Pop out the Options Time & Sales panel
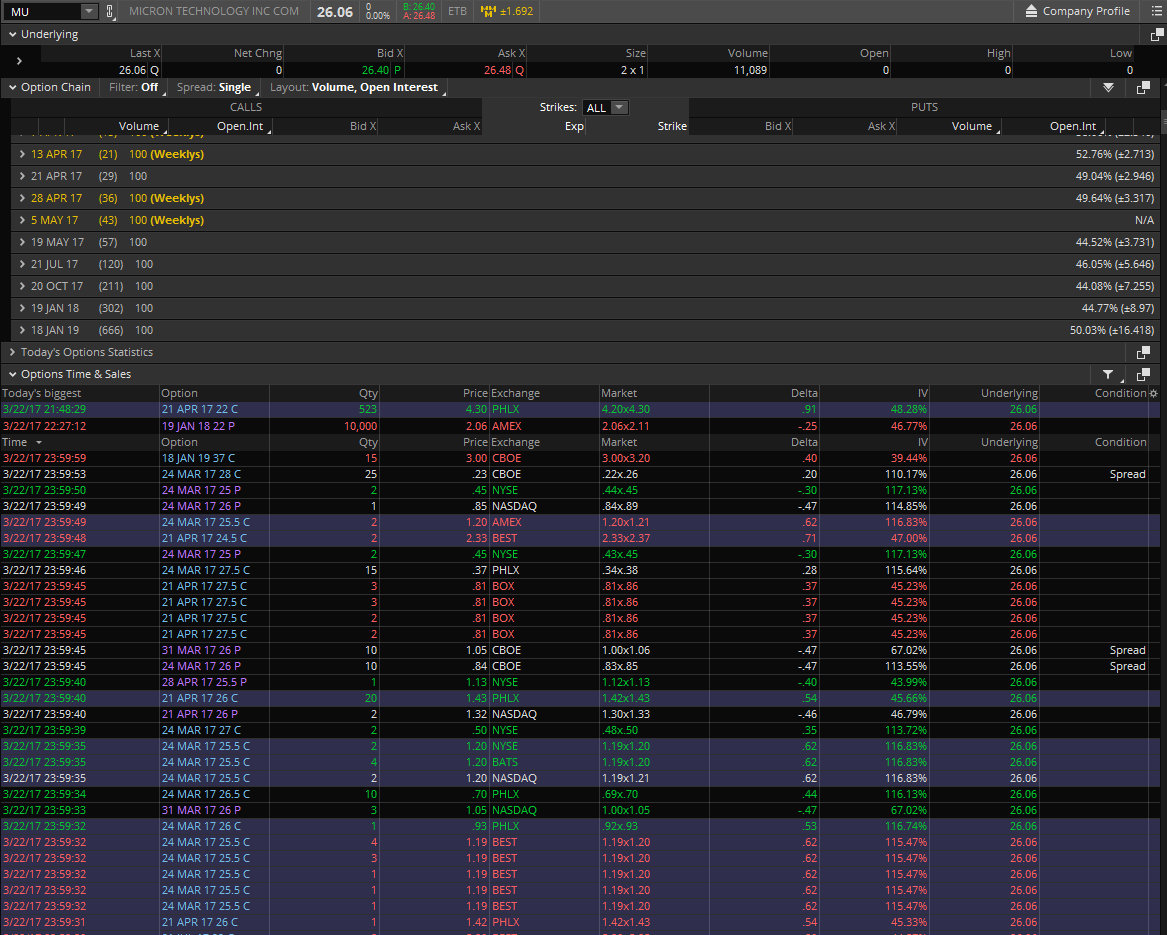This screenshot has width=1167, height=935. point(1143,374)
